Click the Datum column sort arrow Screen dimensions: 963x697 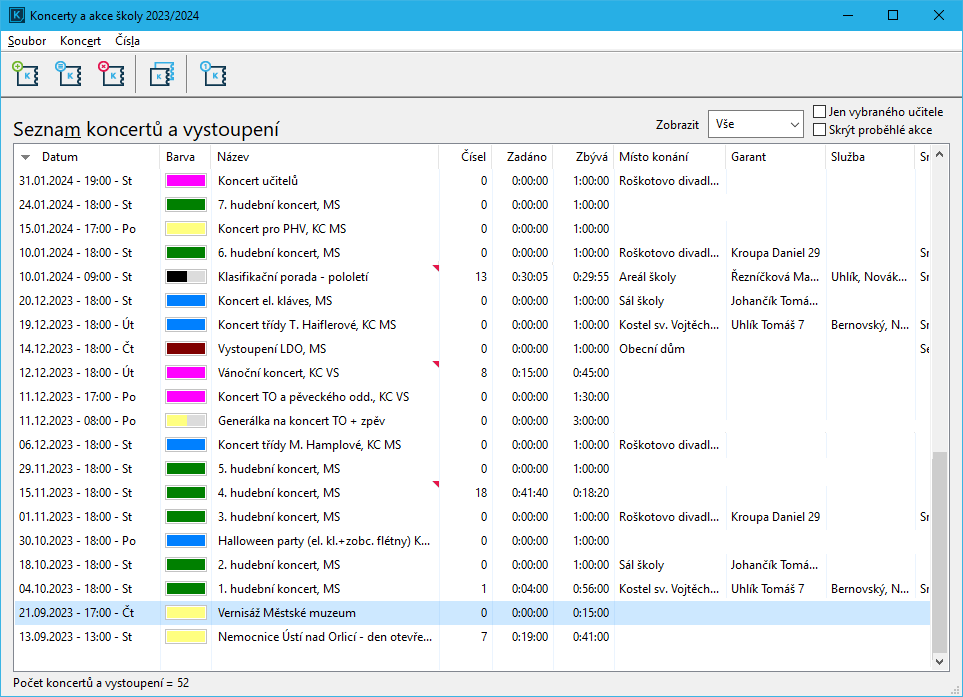(x=26, y=157)
